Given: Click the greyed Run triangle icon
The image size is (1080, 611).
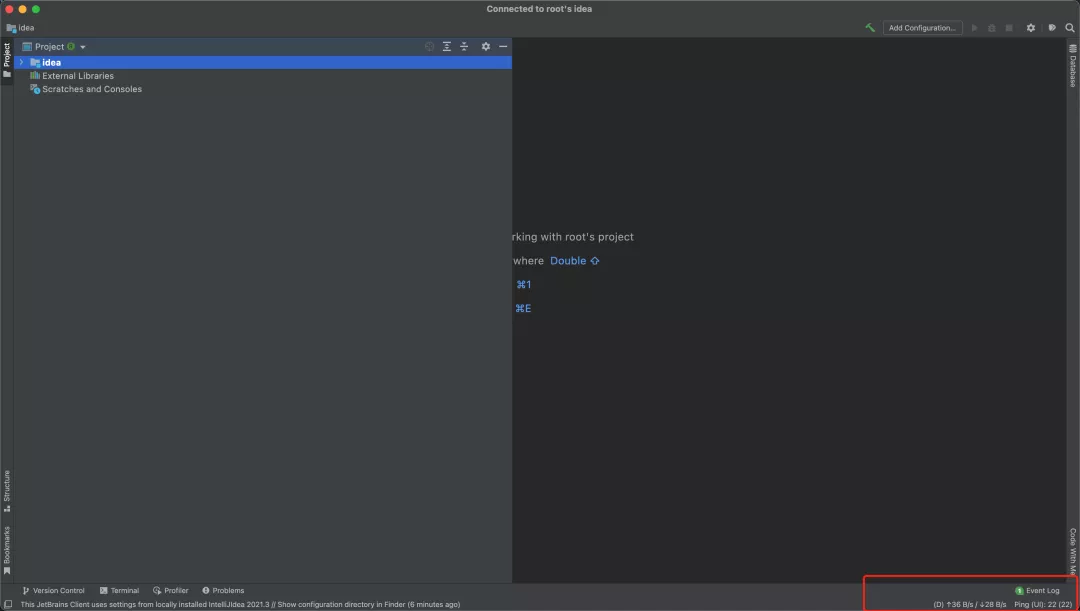Looking at the screenshot, I should pos(974,28).
